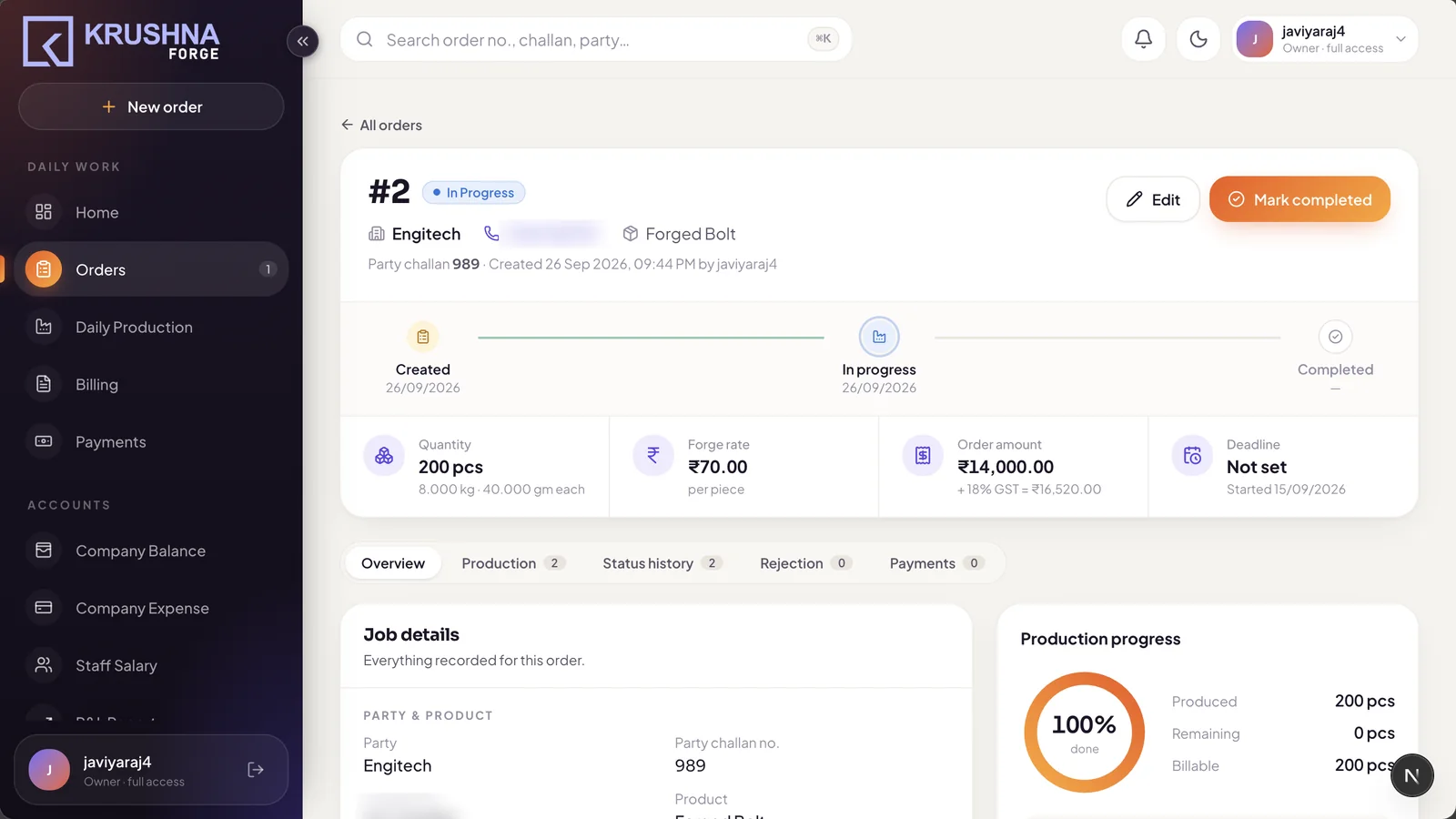Collapse the sidebar with double-chevron button
1456x819 pixels.
pyautogui.click(x=302, y=41)
